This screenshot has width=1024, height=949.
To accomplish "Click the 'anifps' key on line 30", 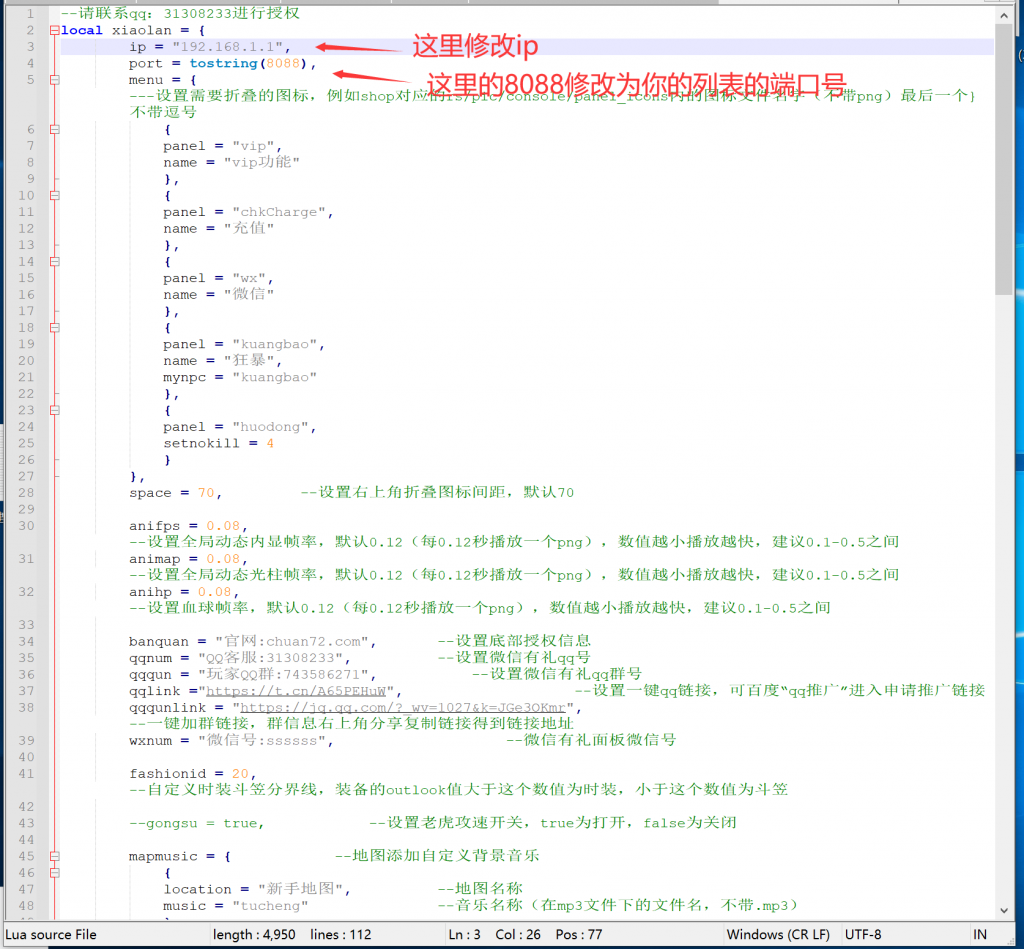I will 155,526.
